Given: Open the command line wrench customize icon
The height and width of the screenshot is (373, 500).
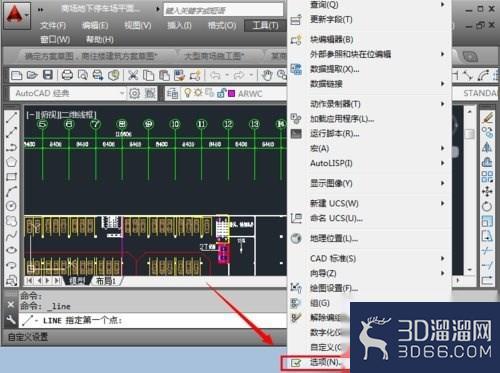Looking at the screenshot, I should coord(11,320).
